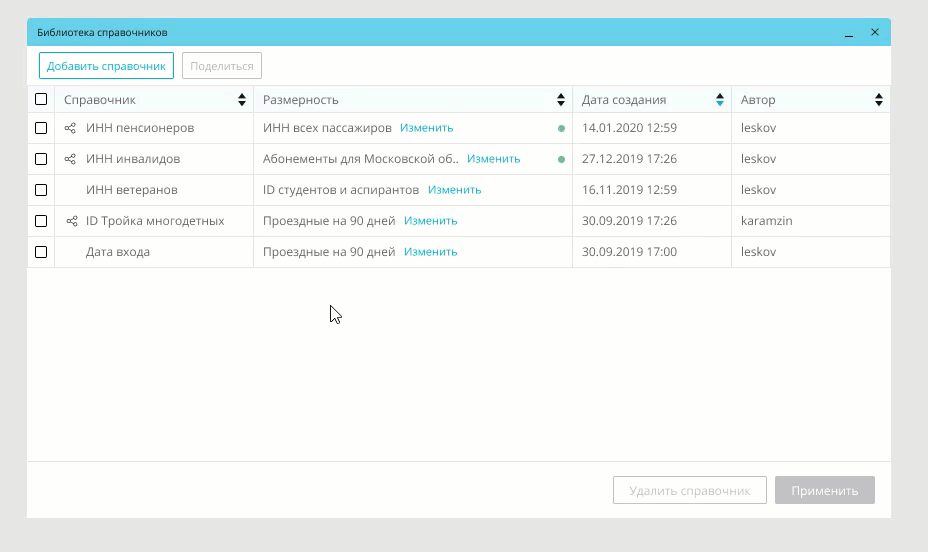Click the Добавить справочник button
Screen dimensions: 928x552
(x=106, y=66)
